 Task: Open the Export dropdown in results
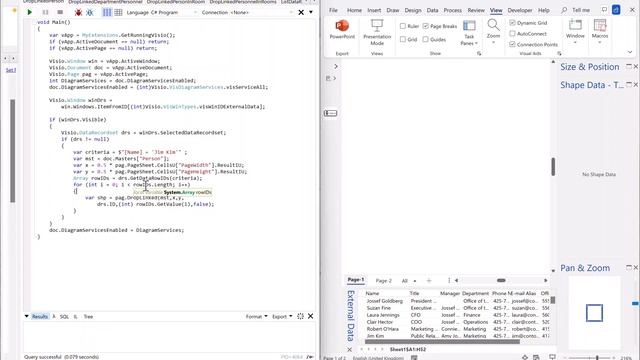(282, 316)
